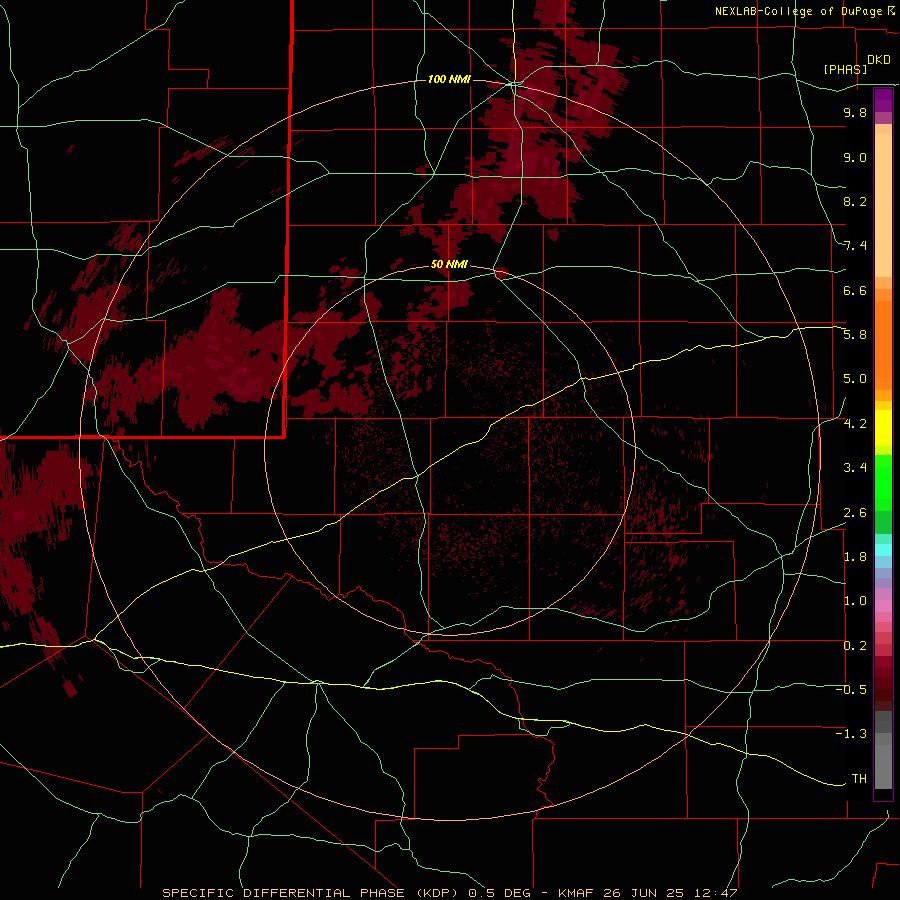This screenshot has width=900, height=900.
Task: Click the DKD unit label above the color scale
Action: [x=878, y=60]
